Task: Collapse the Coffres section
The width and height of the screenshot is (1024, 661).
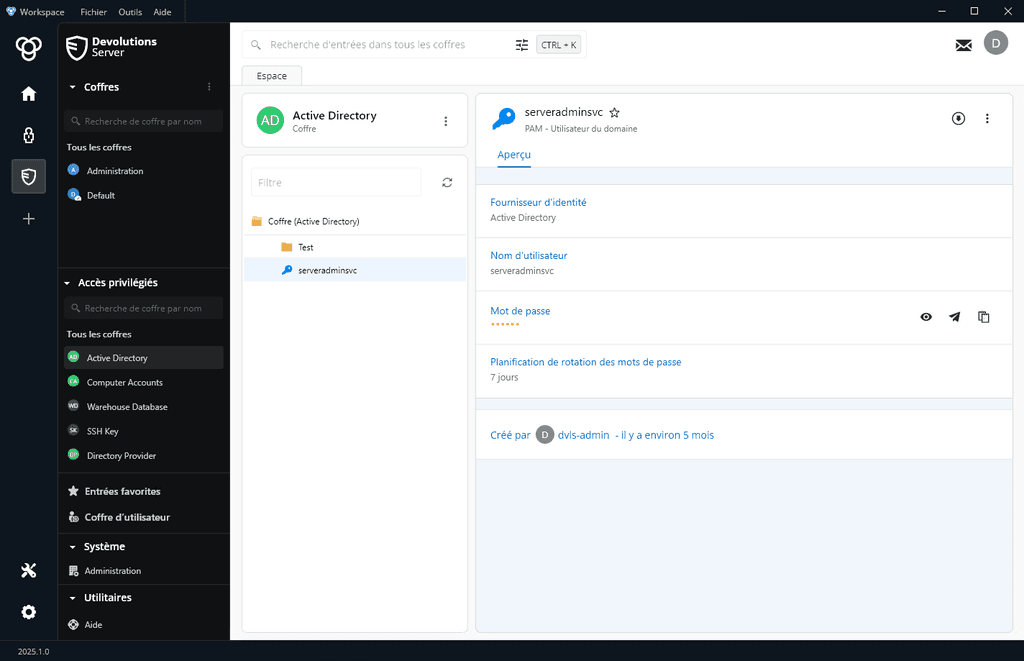Action: [73, 87]
